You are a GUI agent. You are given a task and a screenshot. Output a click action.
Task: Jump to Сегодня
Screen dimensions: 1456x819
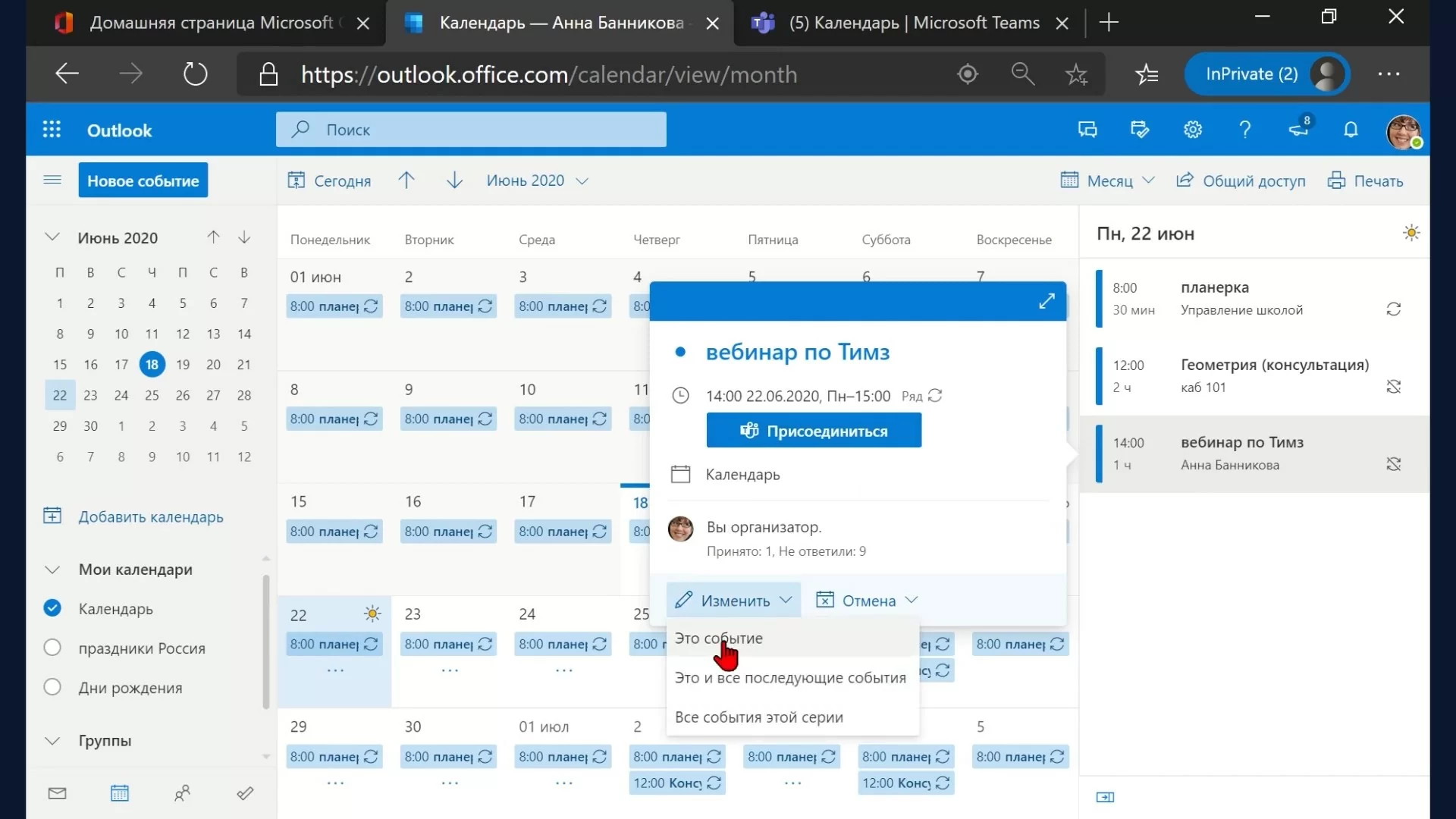329,180
